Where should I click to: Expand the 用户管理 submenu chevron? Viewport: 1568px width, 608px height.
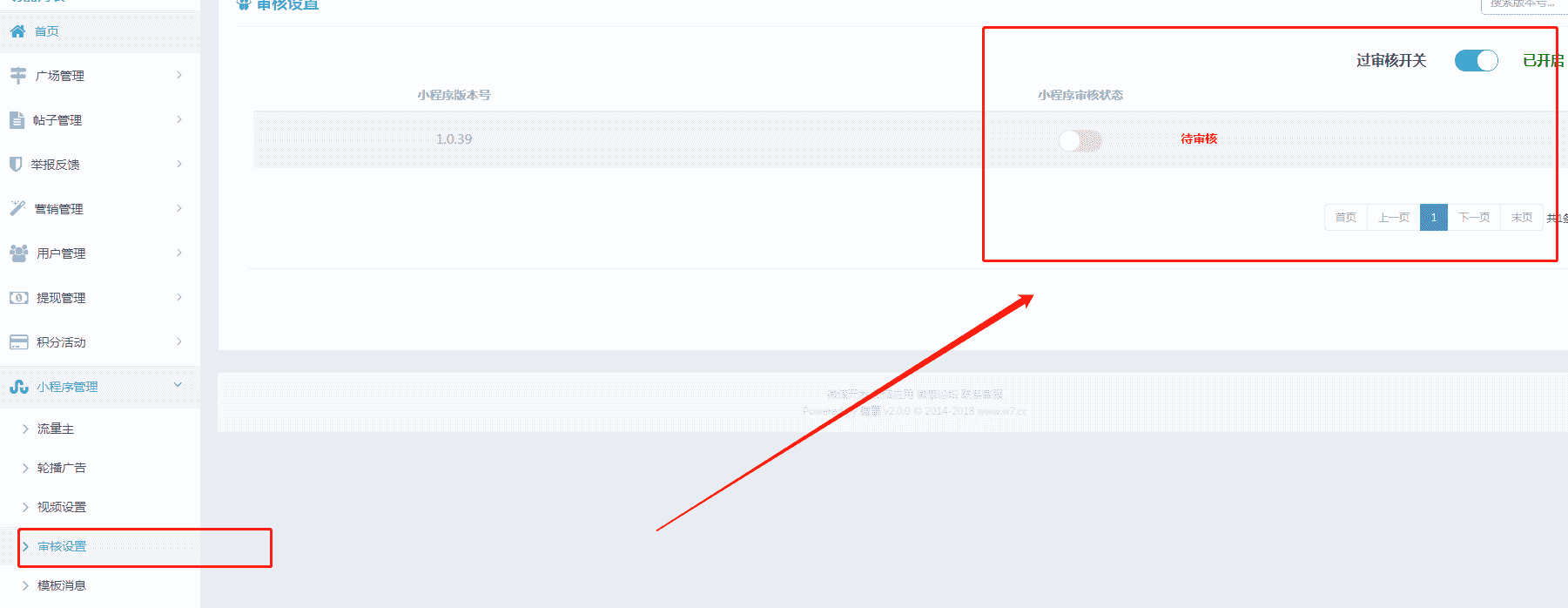click(x=179, y=253)
